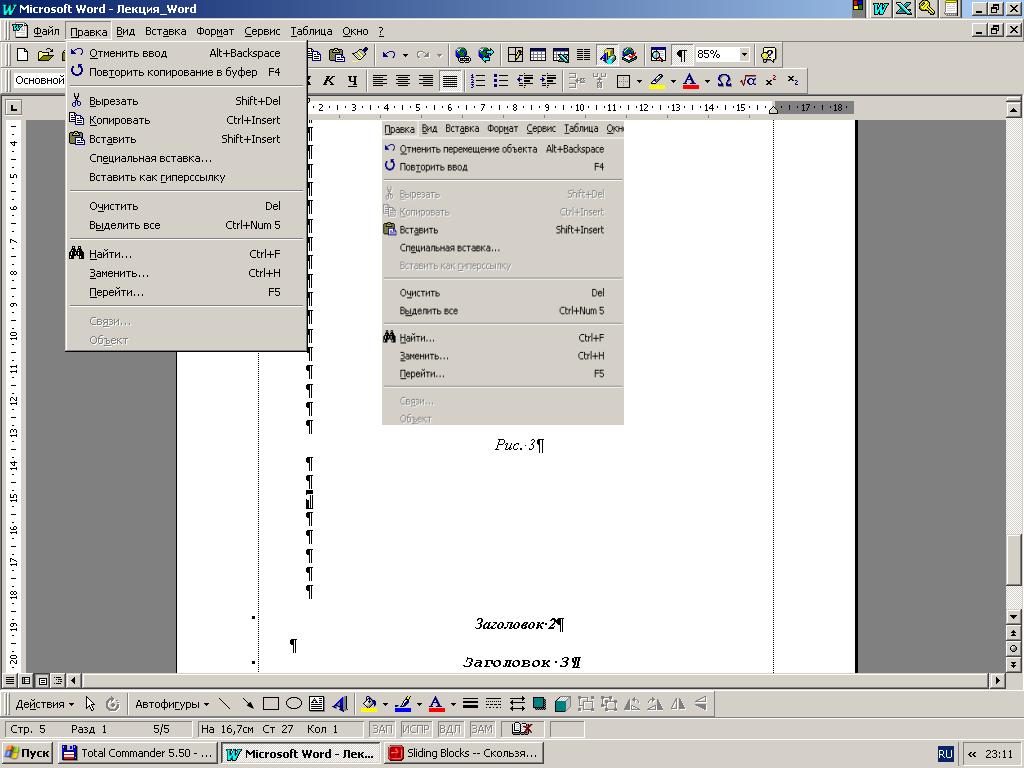Apply yellow highlight marker color
This screenshot has width=1024, height=768.
658,80
